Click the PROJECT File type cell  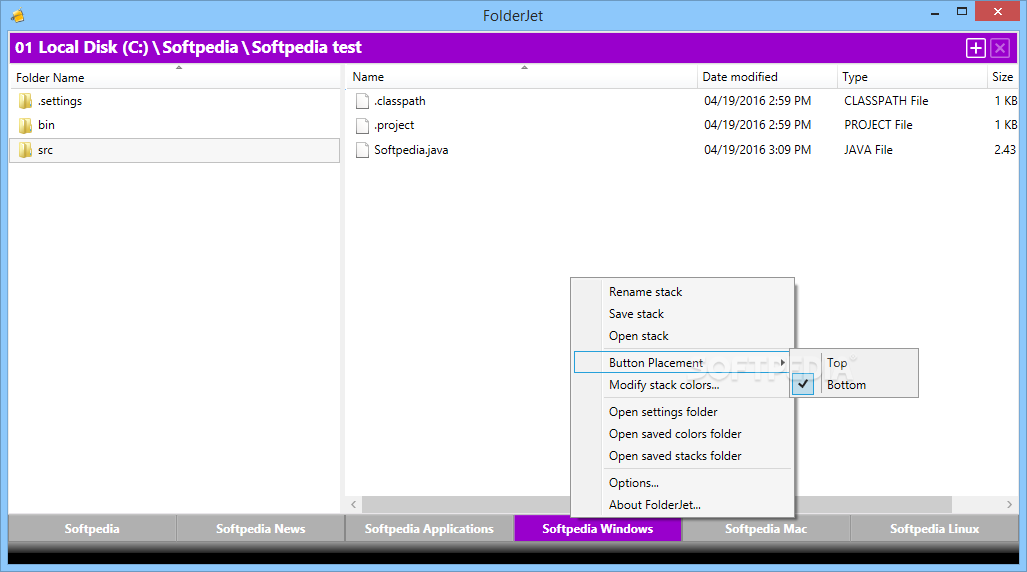tap(878, 125)
